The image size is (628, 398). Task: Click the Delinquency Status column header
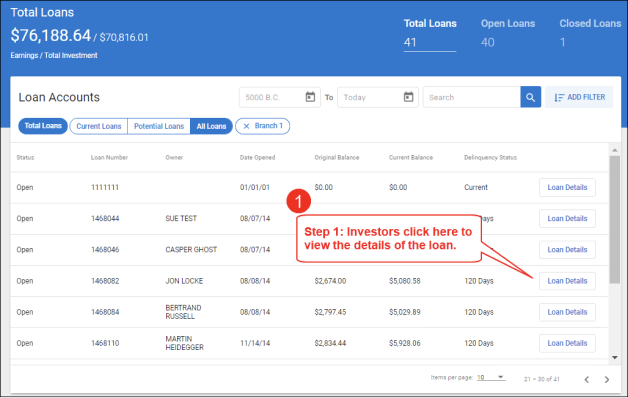(x=490, y=157)
